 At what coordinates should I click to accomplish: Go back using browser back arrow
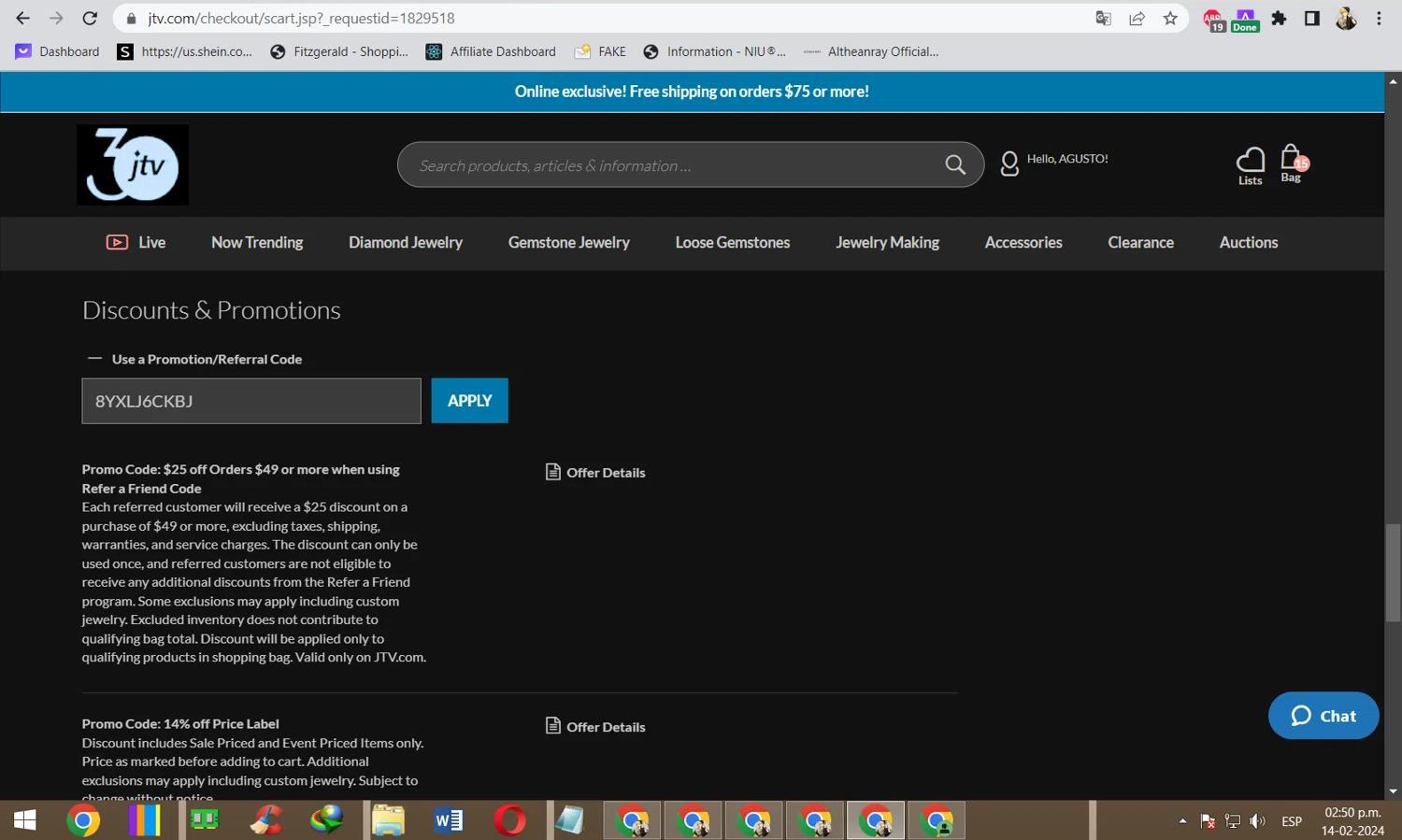22,18
